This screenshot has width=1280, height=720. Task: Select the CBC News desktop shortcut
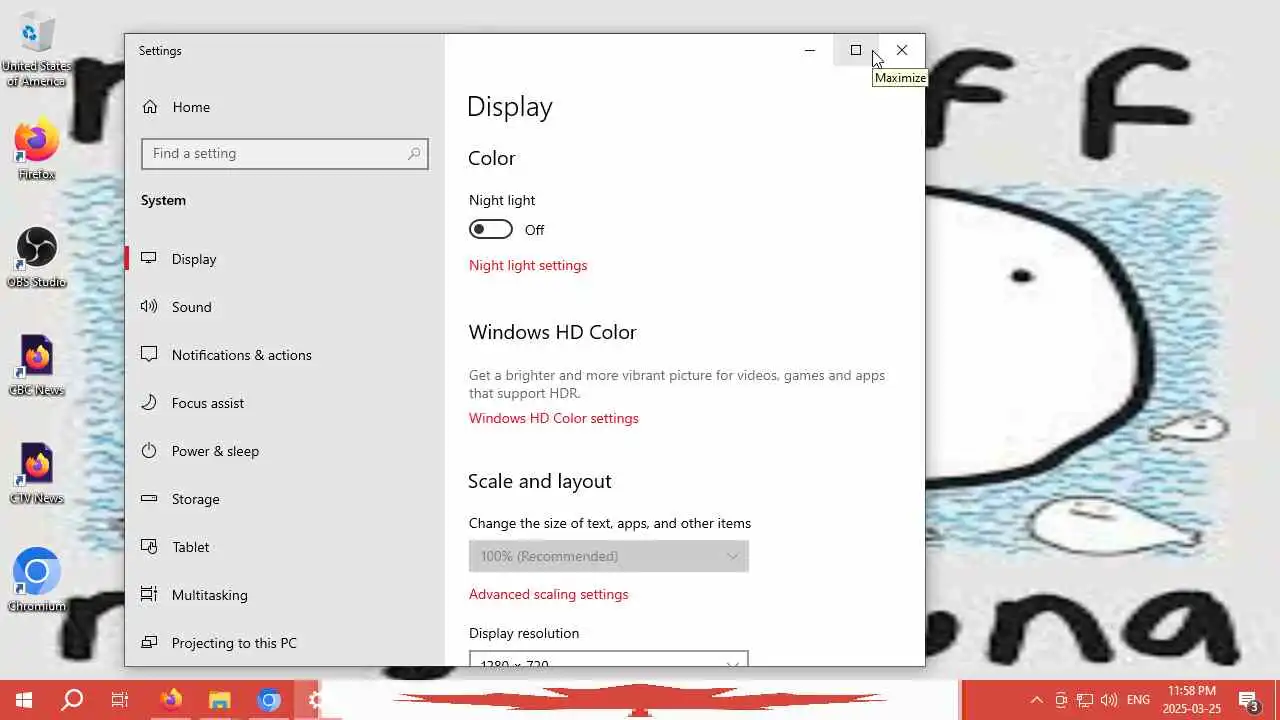(36, 365)
